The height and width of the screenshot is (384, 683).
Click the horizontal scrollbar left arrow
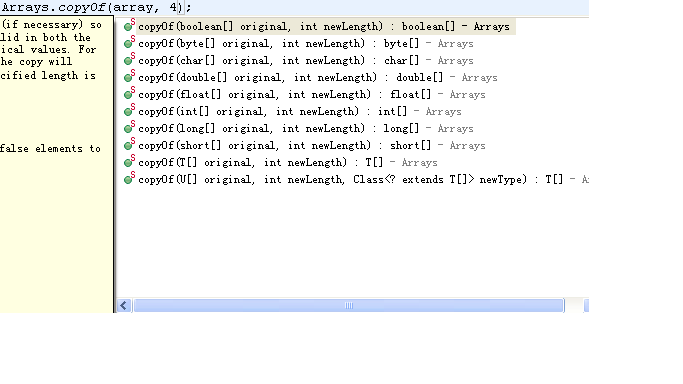click(124, 306)
